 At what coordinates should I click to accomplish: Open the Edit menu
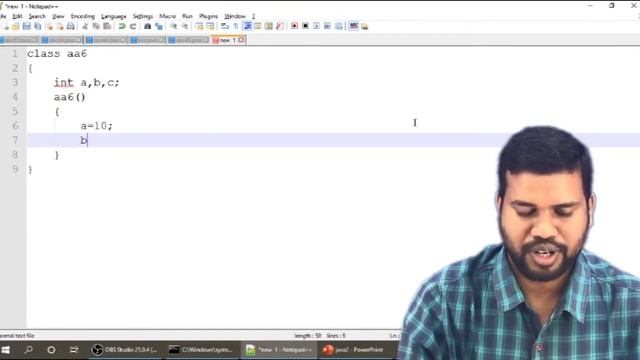(18, 16)
